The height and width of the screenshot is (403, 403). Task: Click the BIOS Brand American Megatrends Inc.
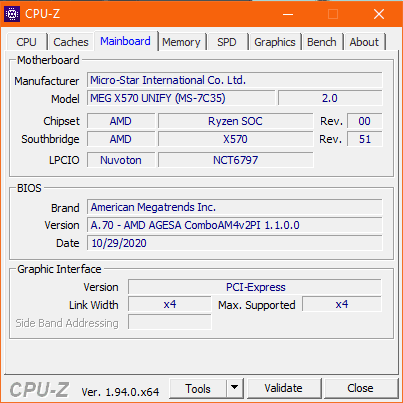[235, 207]
